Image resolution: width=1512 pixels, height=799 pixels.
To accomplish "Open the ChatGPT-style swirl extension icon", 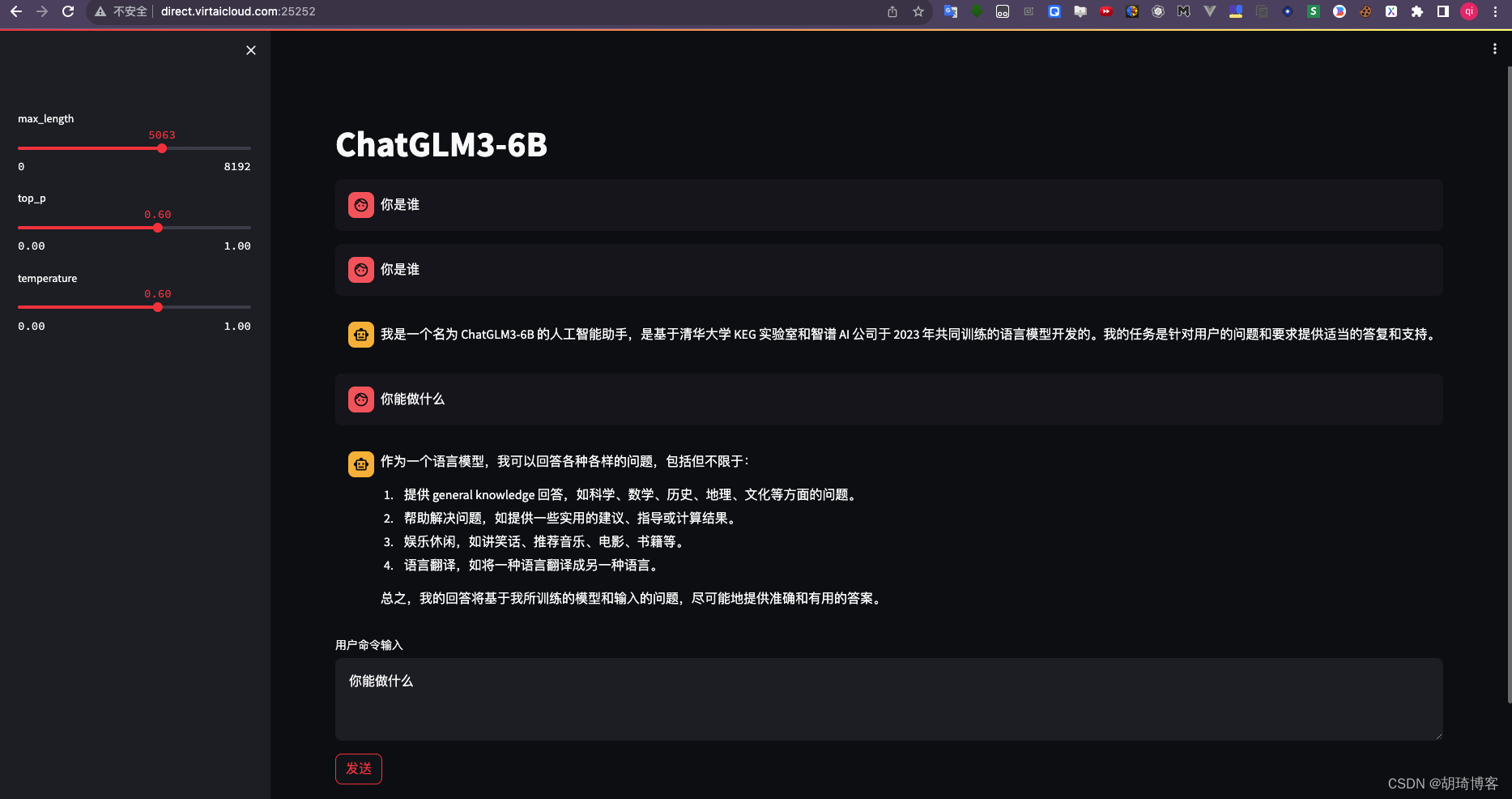I will [1158, 11].
